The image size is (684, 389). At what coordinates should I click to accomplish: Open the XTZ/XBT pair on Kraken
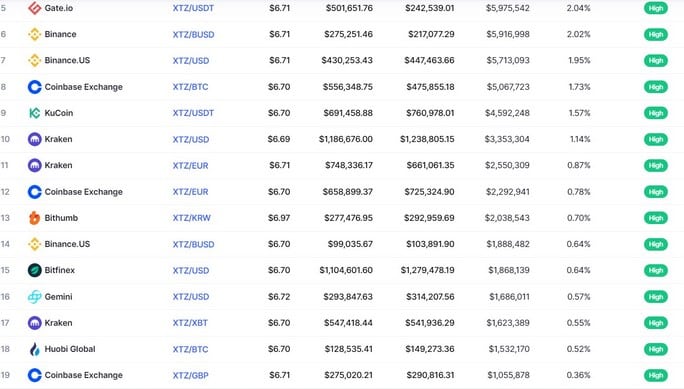point(190,323)
